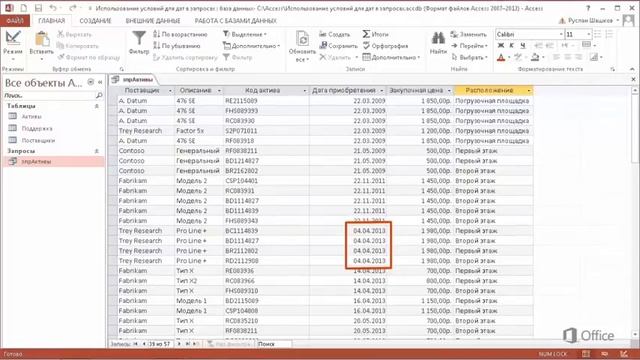The width and height of the screenshot is (640, 360).
Task: Go to next record in navigator
Action: (179, 344)
